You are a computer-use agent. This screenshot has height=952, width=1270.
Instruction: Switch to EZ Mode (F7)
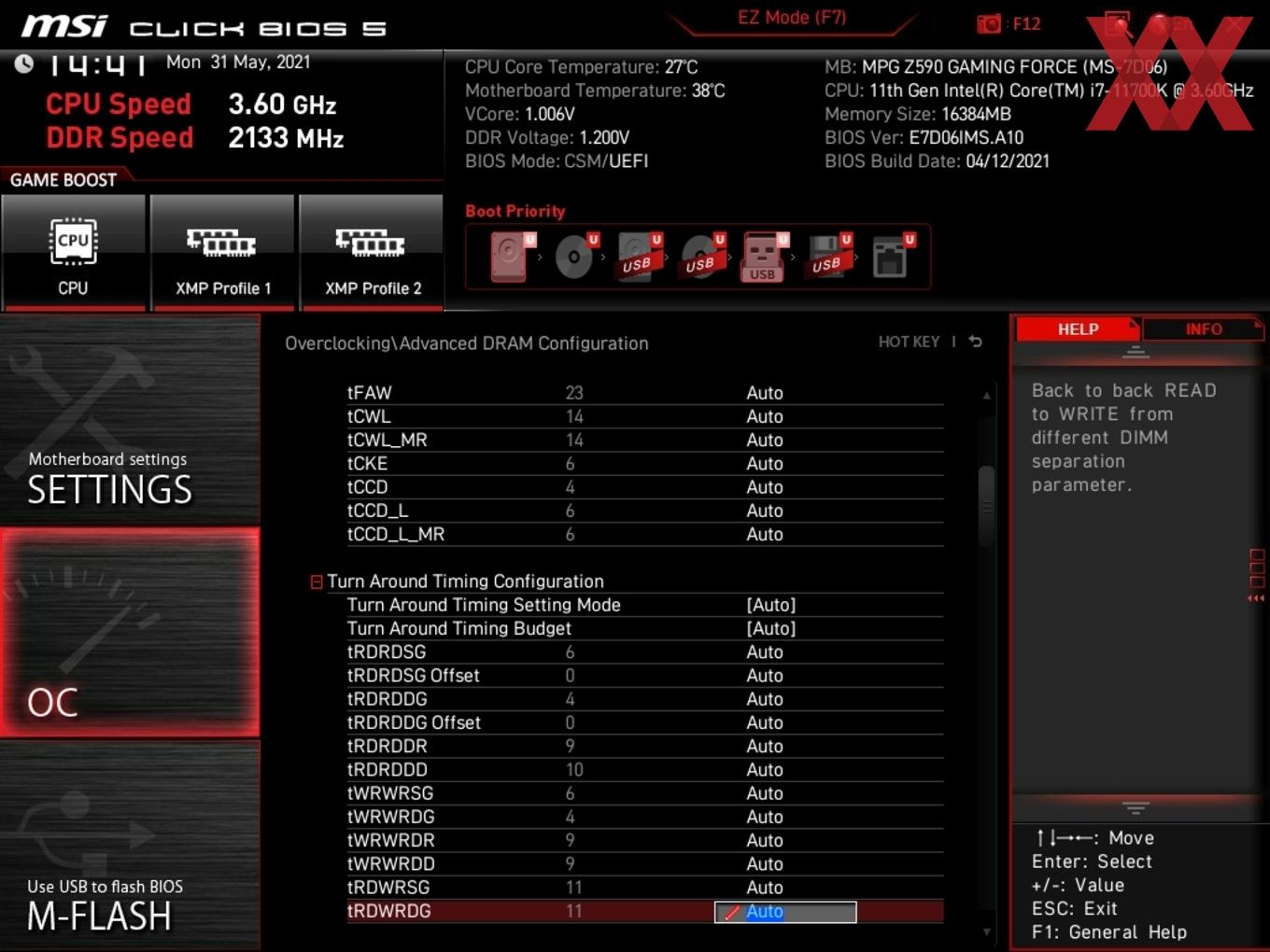click(x=792, y=18)
